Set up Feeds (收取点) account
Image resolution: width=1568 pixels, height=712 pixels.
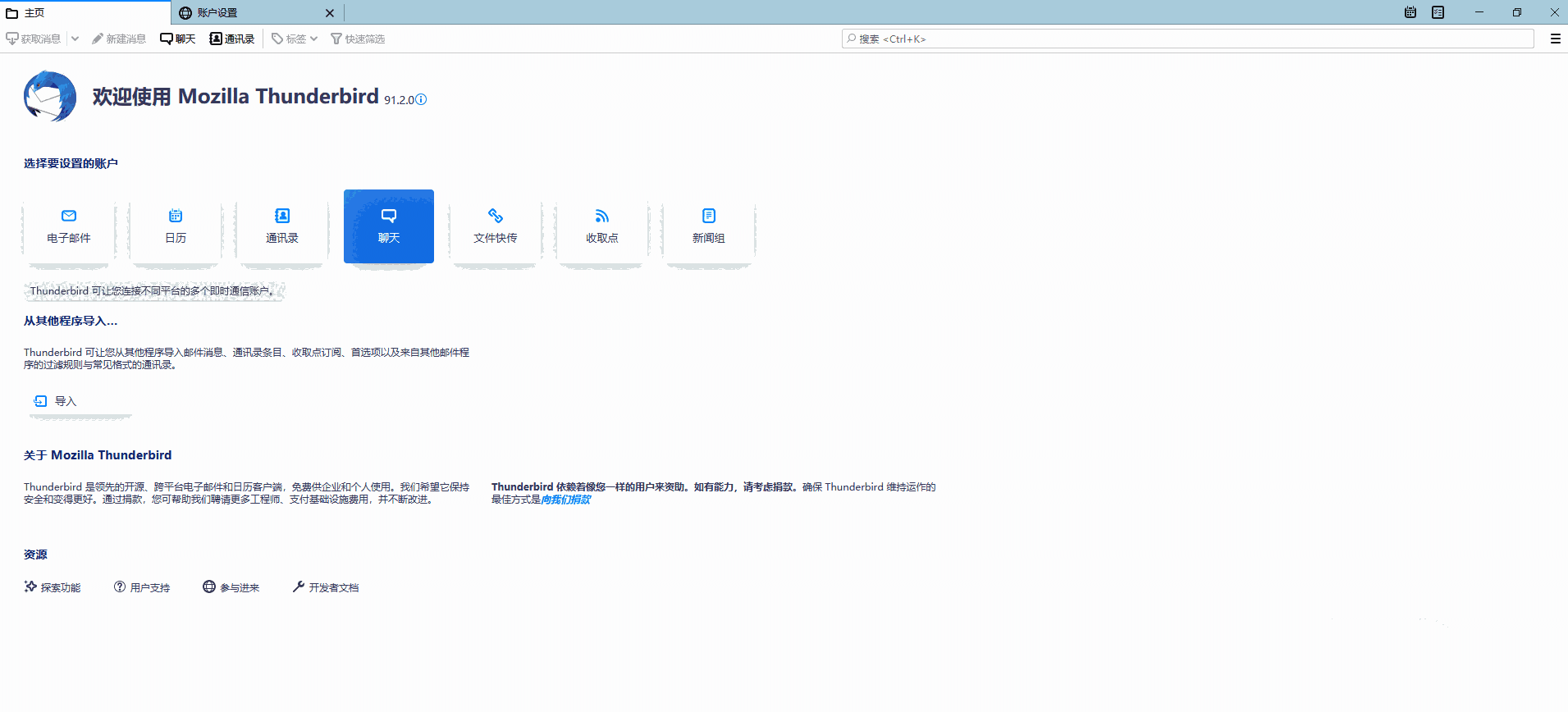point(602,226)
